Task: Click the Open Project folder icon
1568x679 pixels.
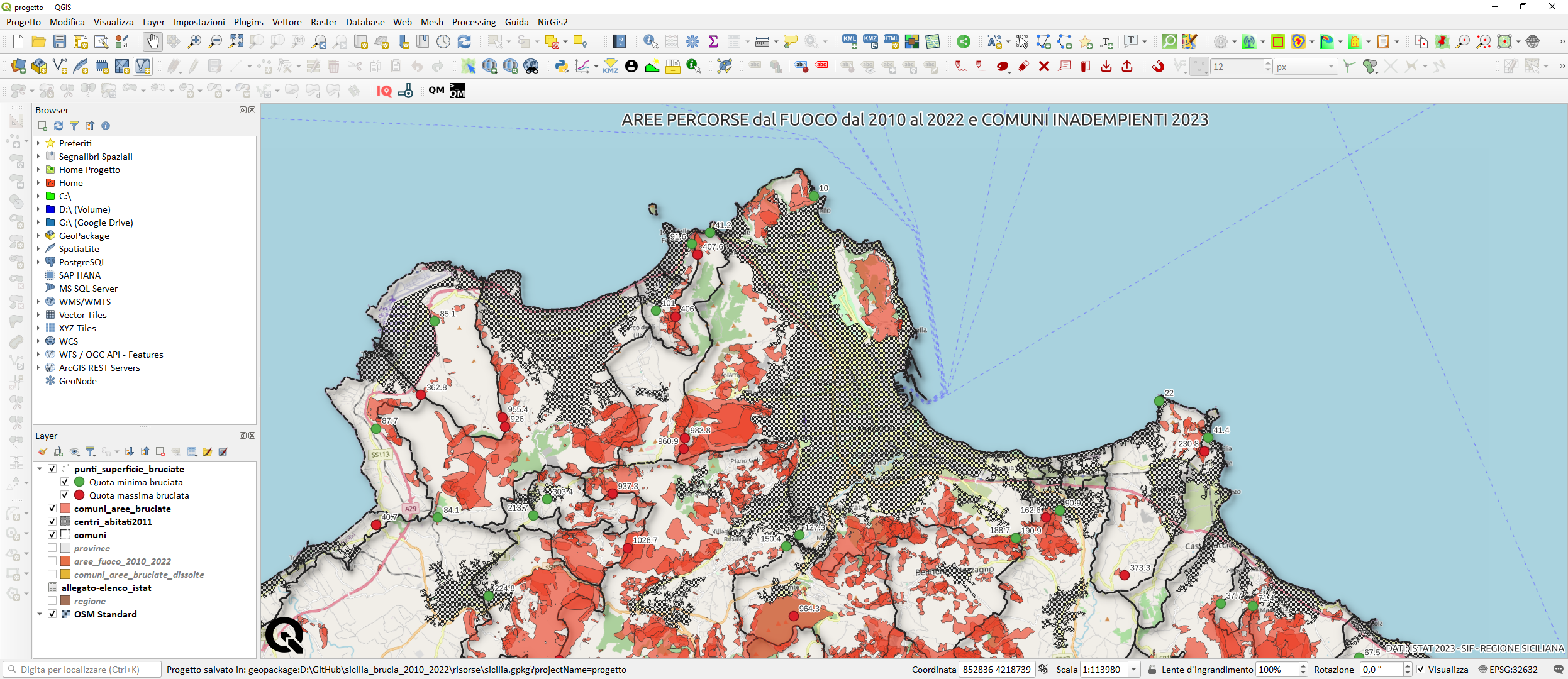Action: pos(38,41)
